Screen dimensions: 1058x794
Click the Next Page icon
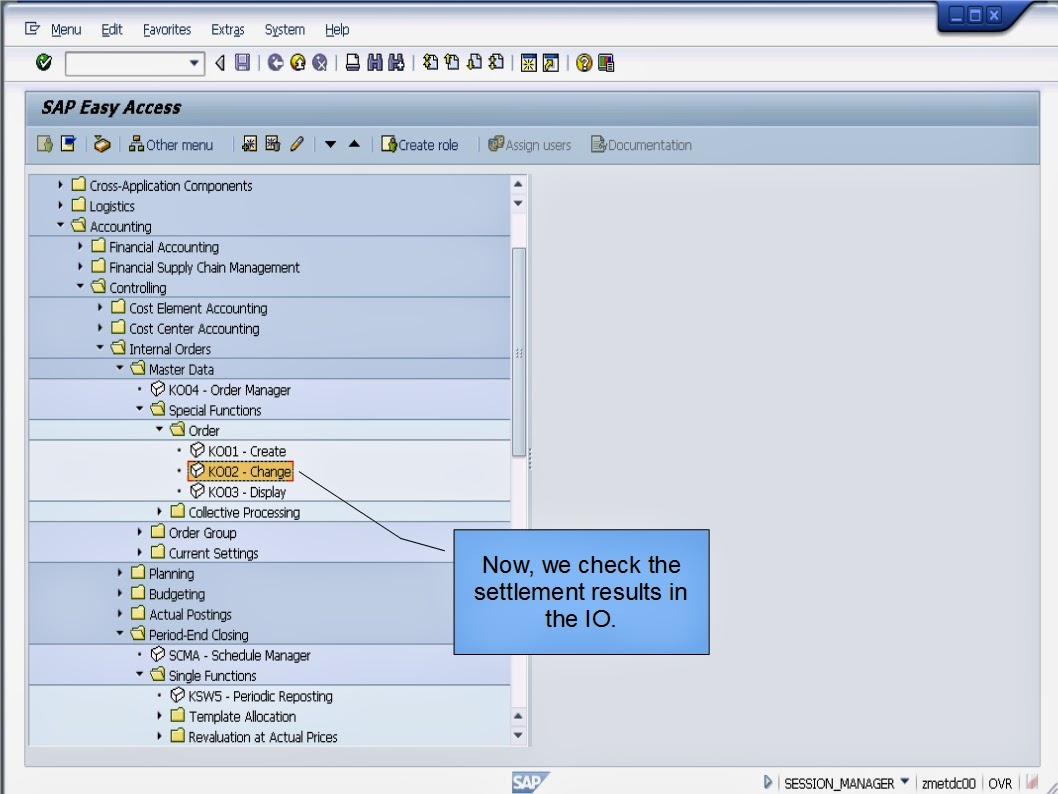pos(474,63)
